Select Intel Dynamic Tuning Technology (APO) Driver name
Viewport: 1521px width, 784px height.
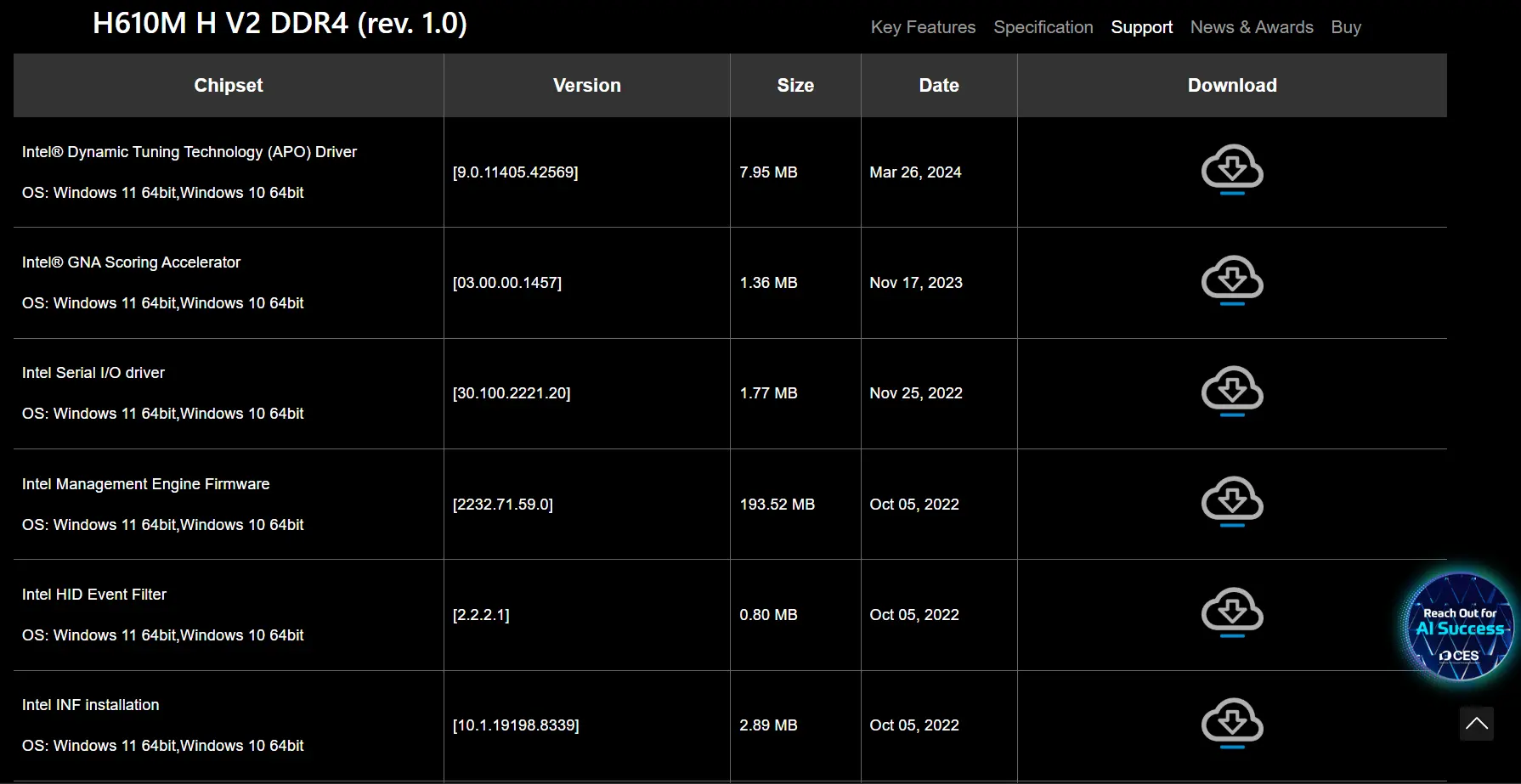(x=189, y=152)
